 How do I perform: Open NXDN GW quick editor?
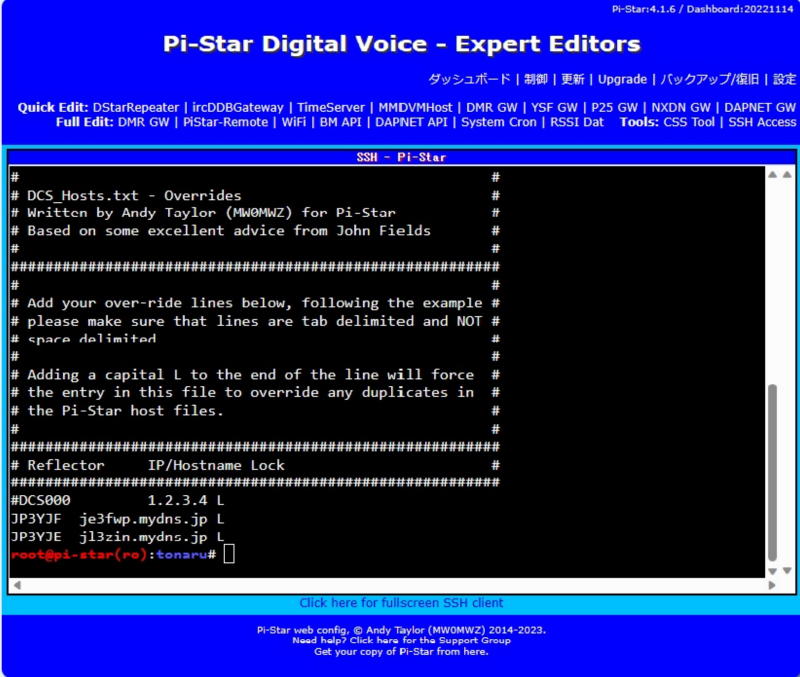click(681, 108)
